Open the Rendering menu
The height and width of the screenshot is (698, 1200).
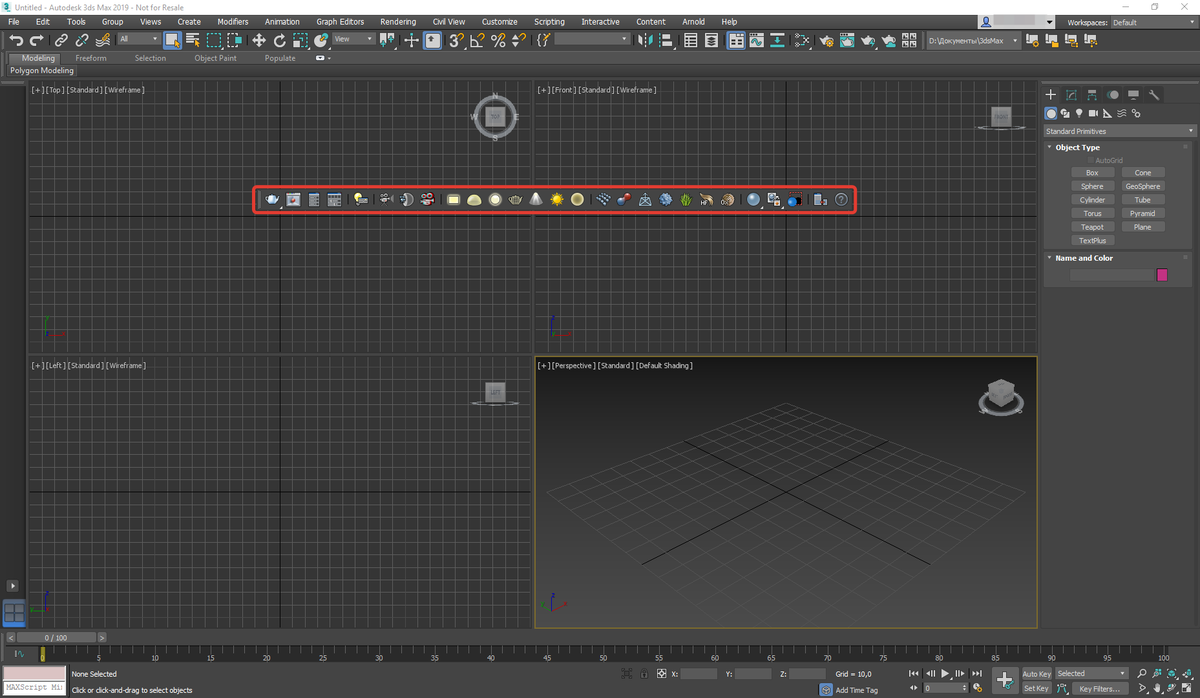point(398,21)
